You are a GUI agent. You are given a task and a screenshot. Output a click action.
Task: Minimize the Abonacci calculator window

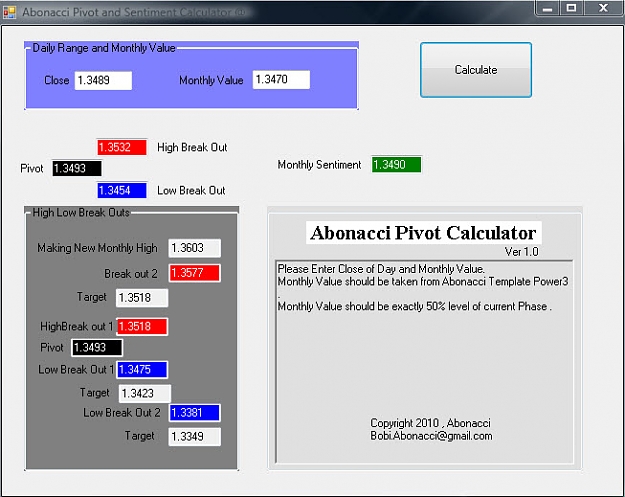point(548,8)
